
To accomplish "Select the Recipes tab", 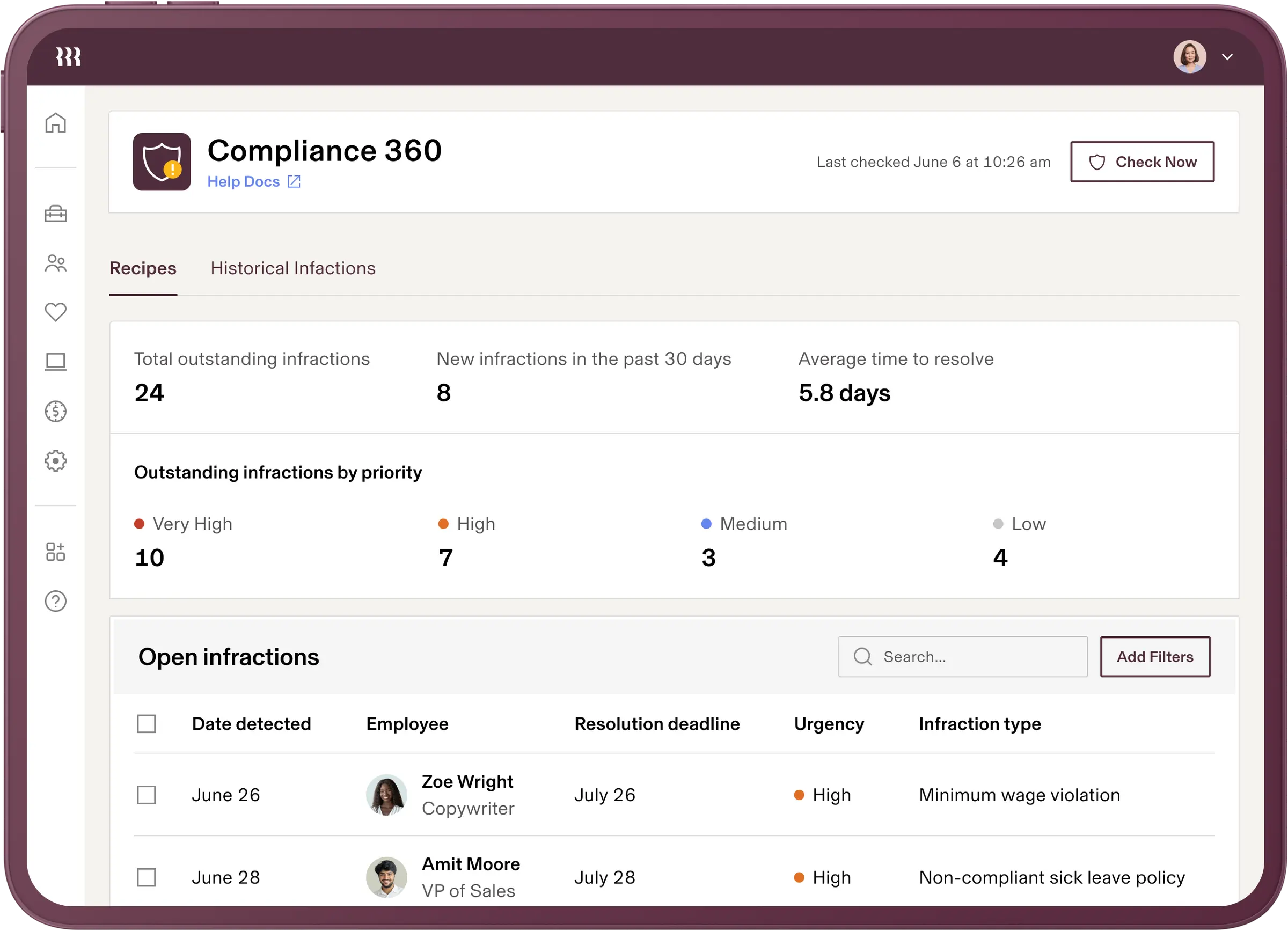I will [x=143, y=268].
